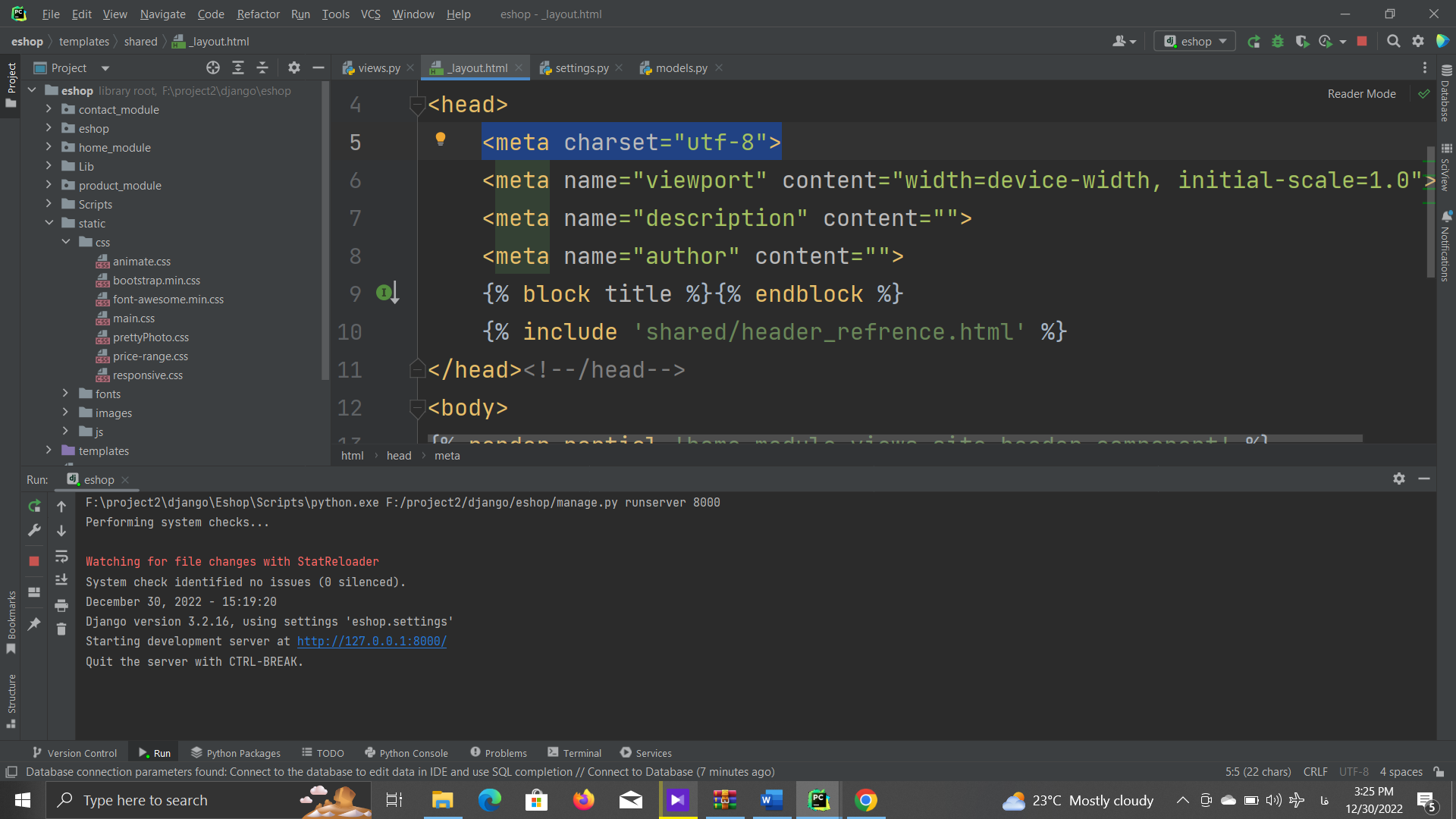Image resolution: width=1456 pixels, height=819 pixels.
Task: Pin the eshop Run tab
Action: pos(33,623)
